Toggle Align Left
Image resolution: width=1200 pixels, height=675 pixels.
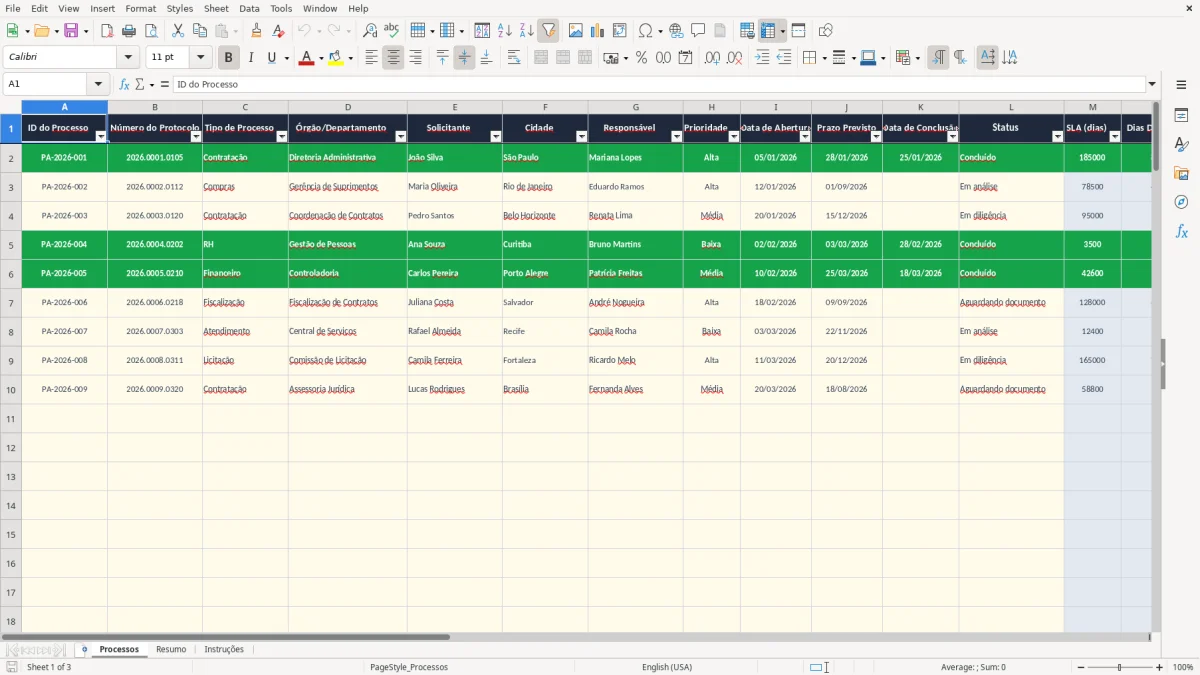371,58
